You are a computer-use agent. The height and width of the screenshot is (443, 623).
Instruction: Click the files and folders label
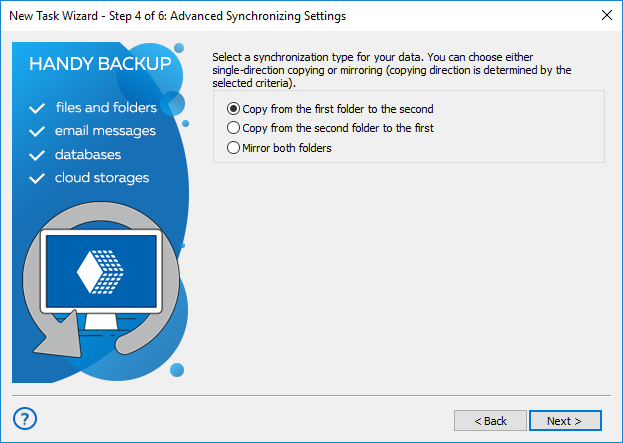tap(106, 107)
